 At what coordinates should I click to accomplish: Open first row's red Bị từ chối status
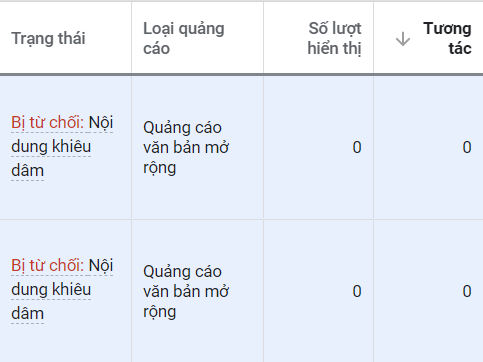point(47,122)
